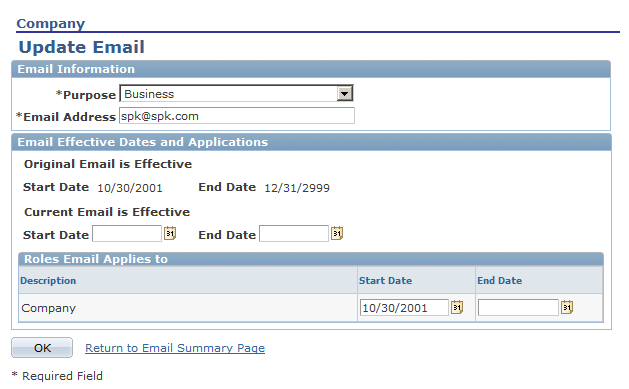This screenshot has height=389, width=629.
Task: Click Email Effective Dates and Applications header
Action: tap(311, 142)
